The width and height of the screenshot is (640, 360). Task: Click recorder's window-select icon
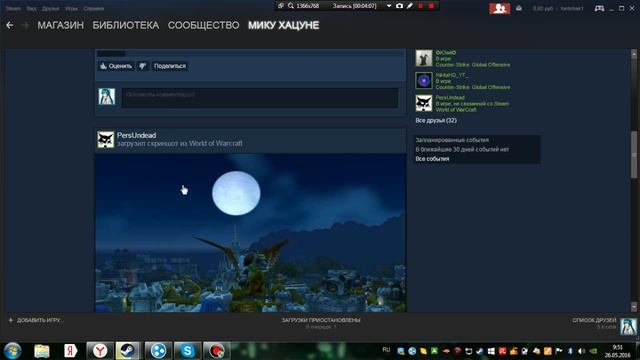tap(281, 6)
